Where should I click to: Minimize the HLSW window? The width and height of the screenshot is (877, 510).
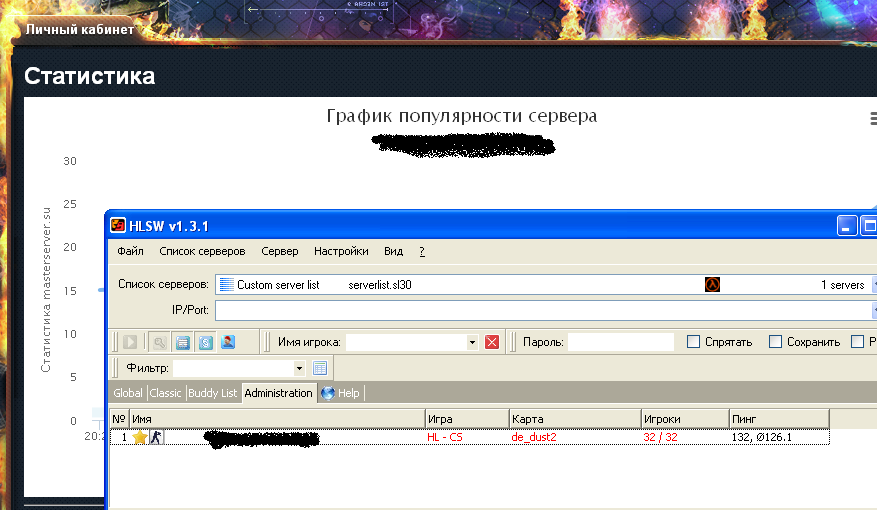pyautogui.click(x=847, y=226)
